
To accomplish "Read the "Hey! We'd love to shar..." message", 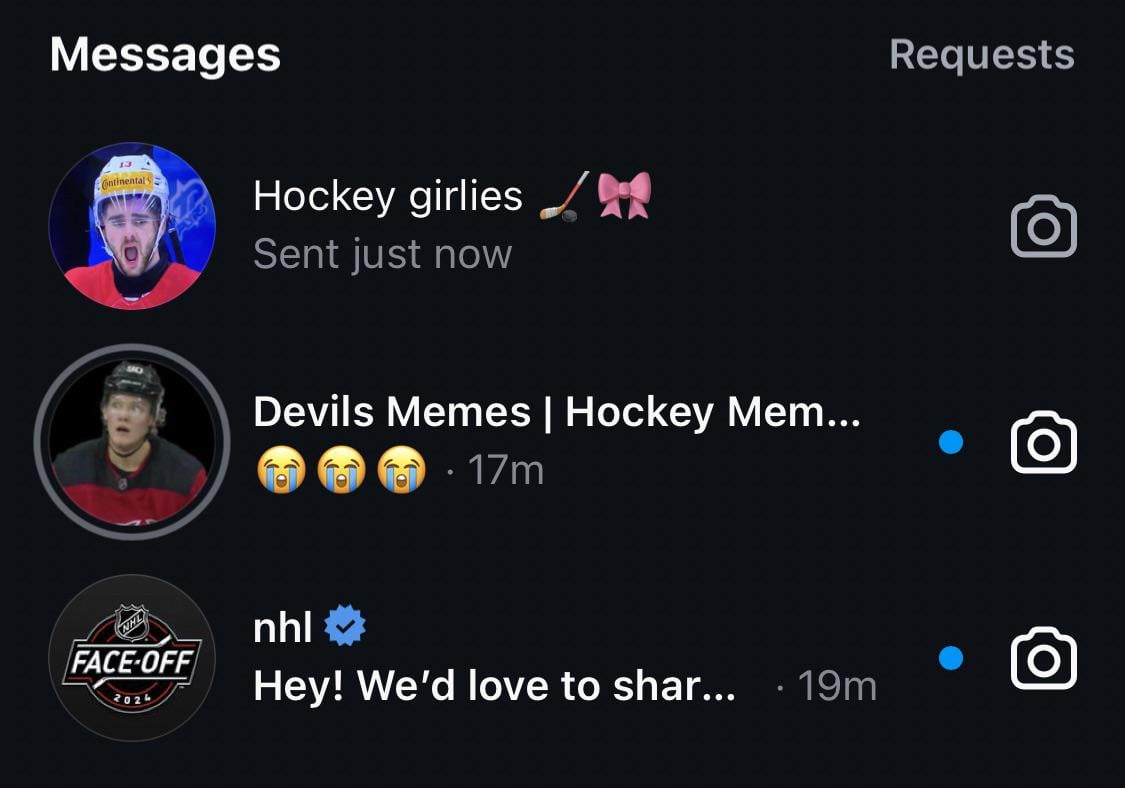I will coord(494,686).
